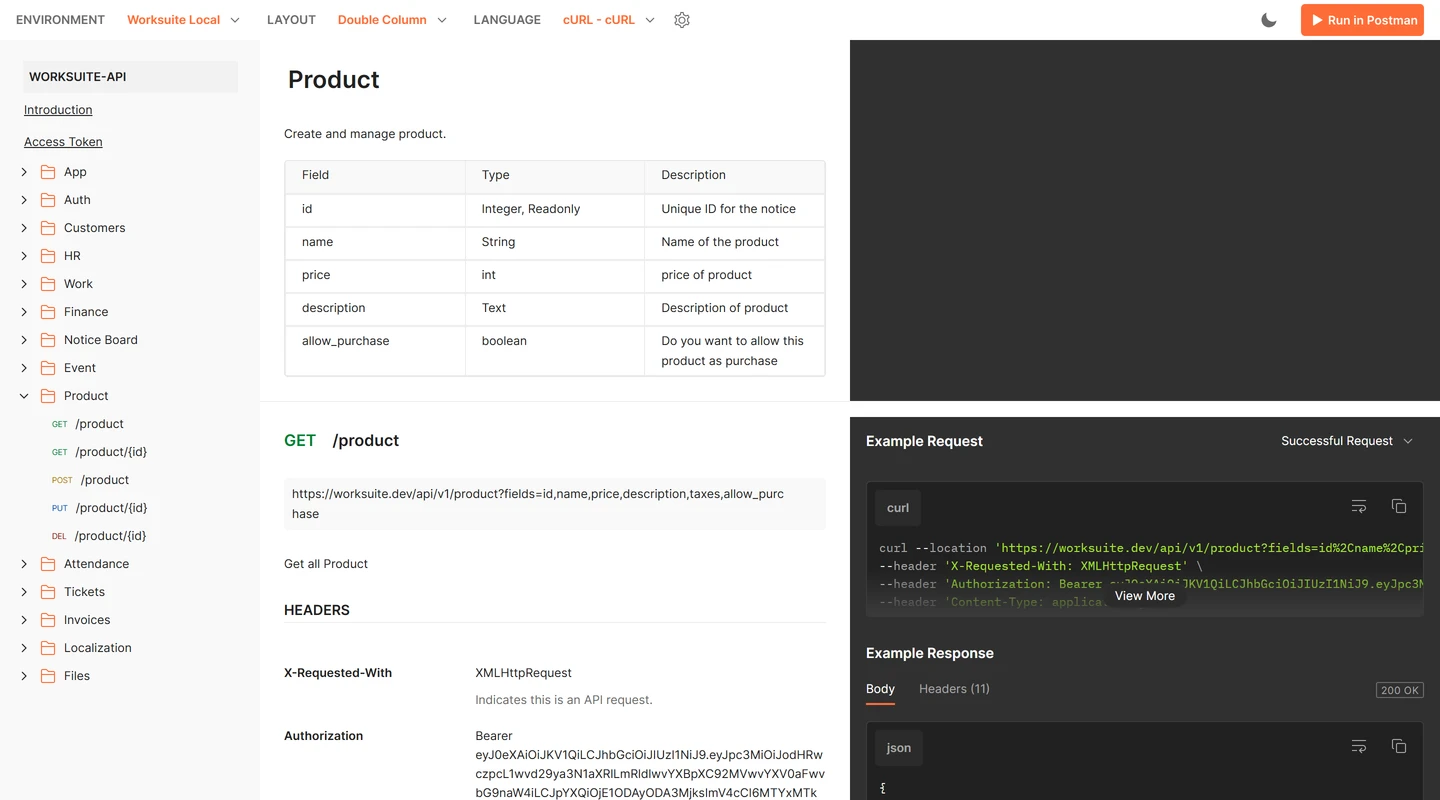This screenshot has height=800, width=1440.
Task: Open the Introduction link
Action: point(58,110)
